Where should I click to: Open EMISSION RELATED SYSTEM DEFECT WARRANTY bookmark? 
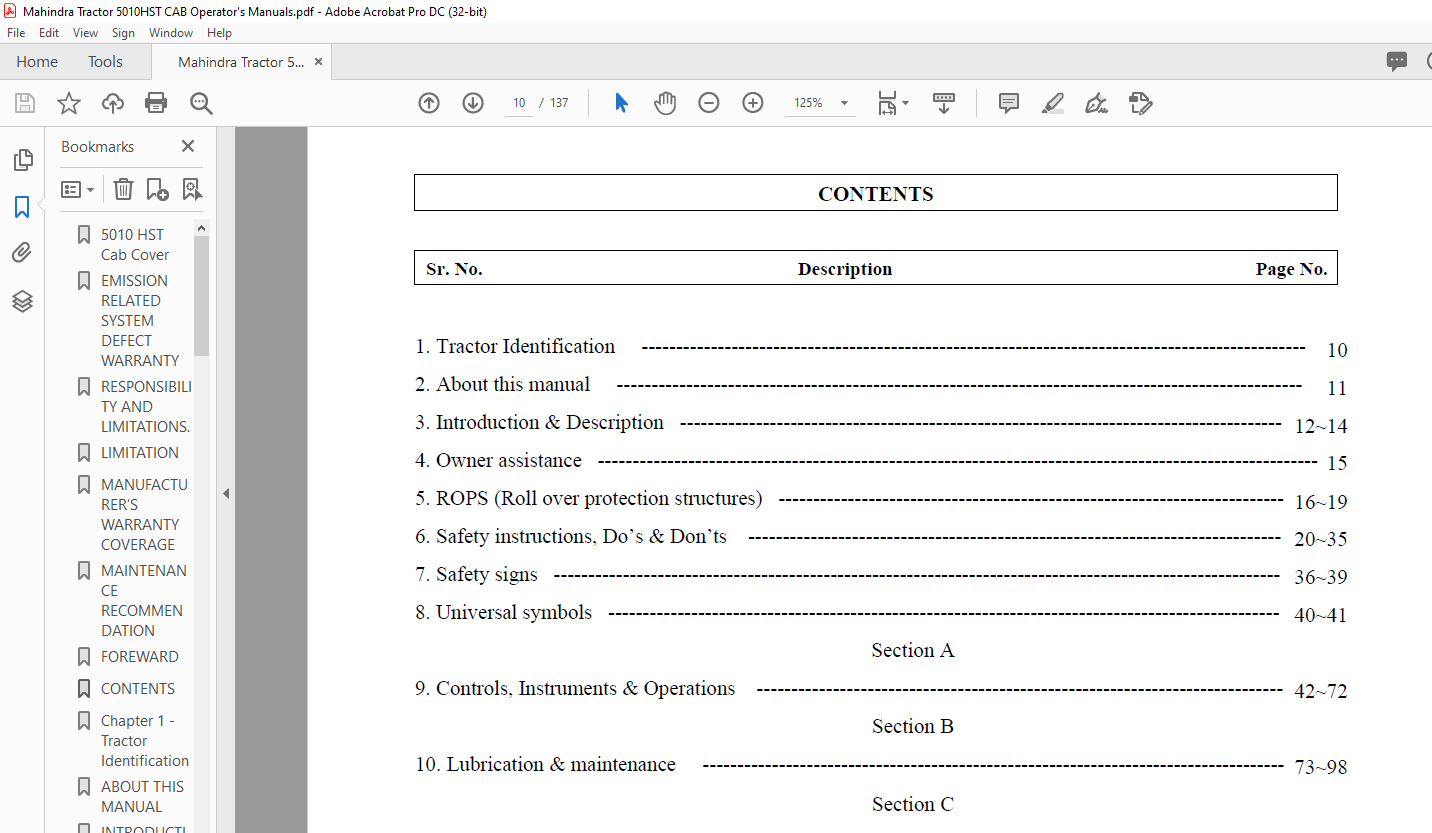click(140, 320)
